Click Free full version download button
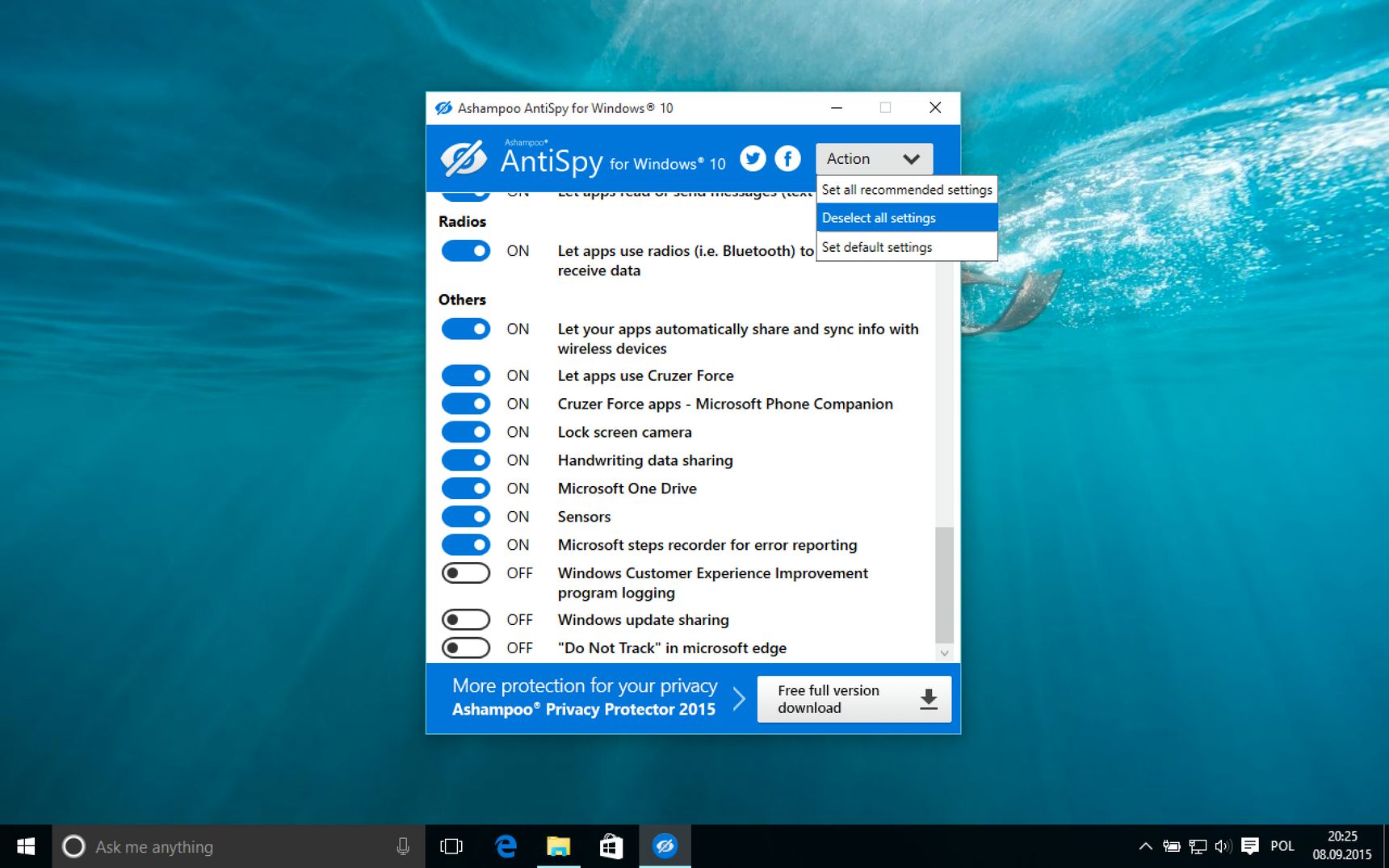 click(x=854, y=699)
